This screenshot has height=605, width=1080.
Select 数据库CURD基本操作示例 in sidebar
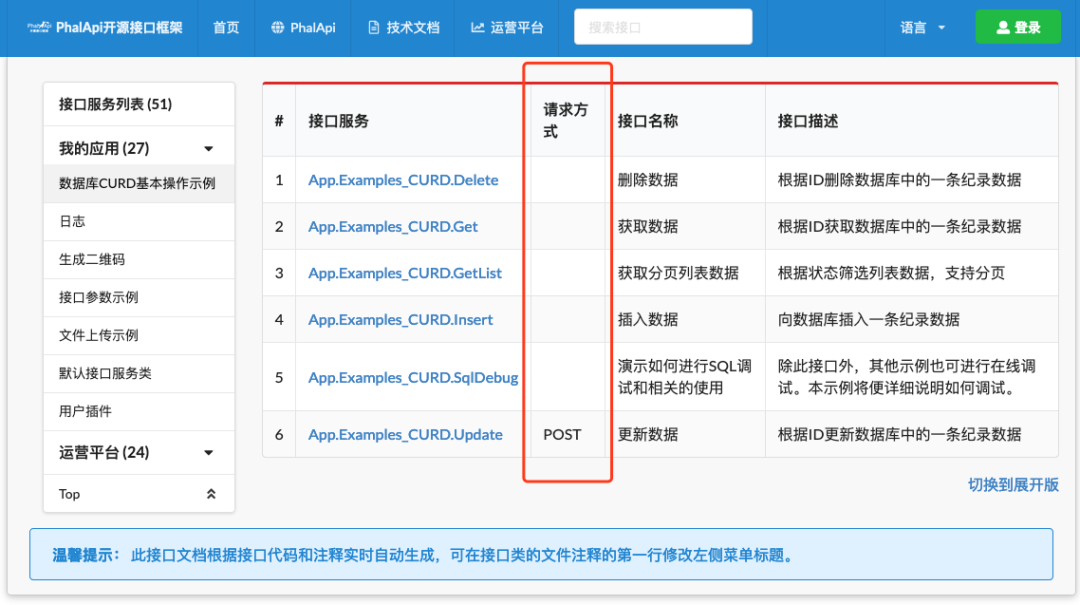[x=138, y=183]
